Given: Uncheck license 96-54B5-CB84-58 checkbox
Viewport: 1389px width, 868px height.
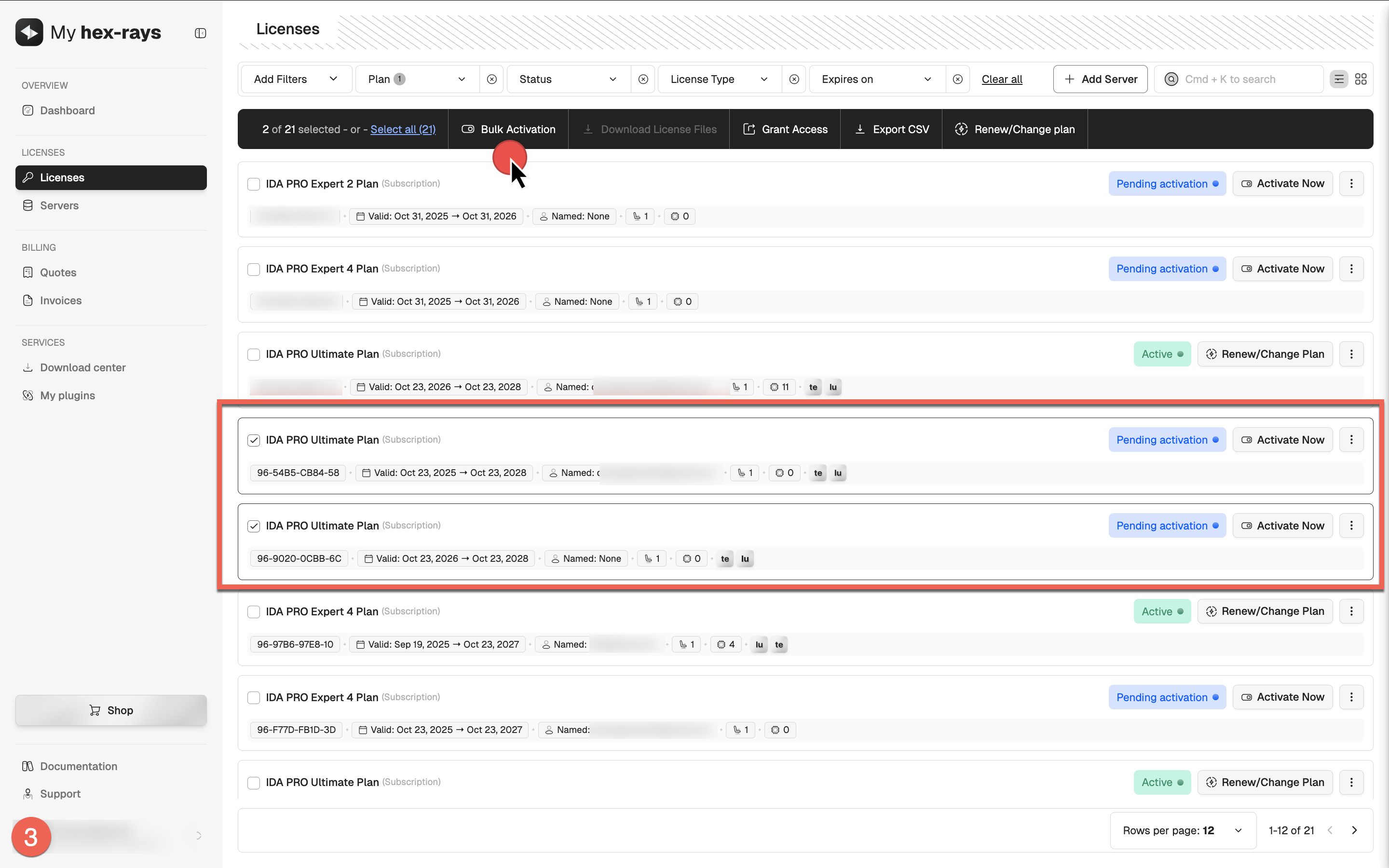Looking at the screenshot, I should point(254,440).
